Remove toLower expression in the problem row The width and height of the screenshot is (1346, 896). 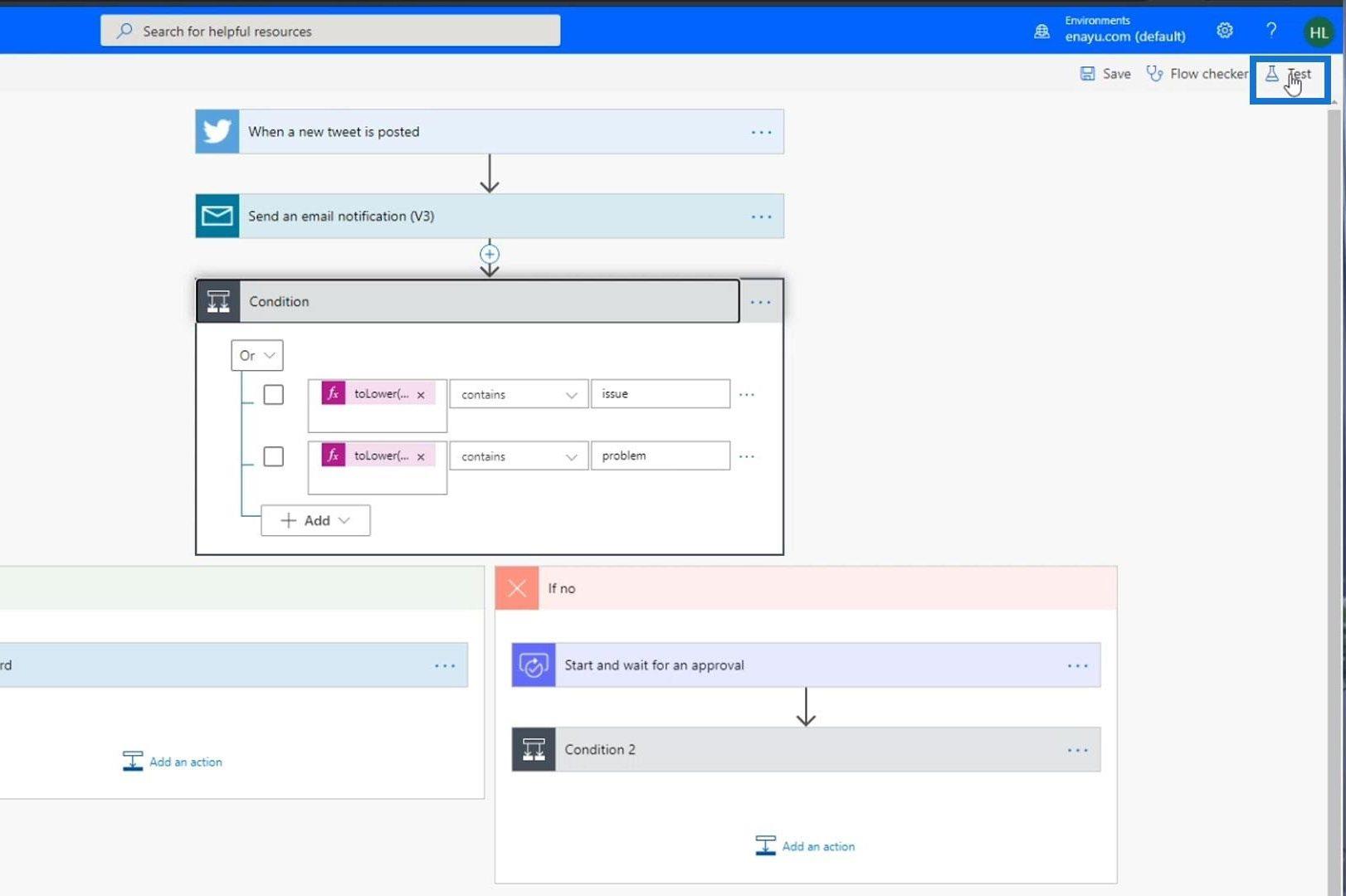click(x=421, y=457)
